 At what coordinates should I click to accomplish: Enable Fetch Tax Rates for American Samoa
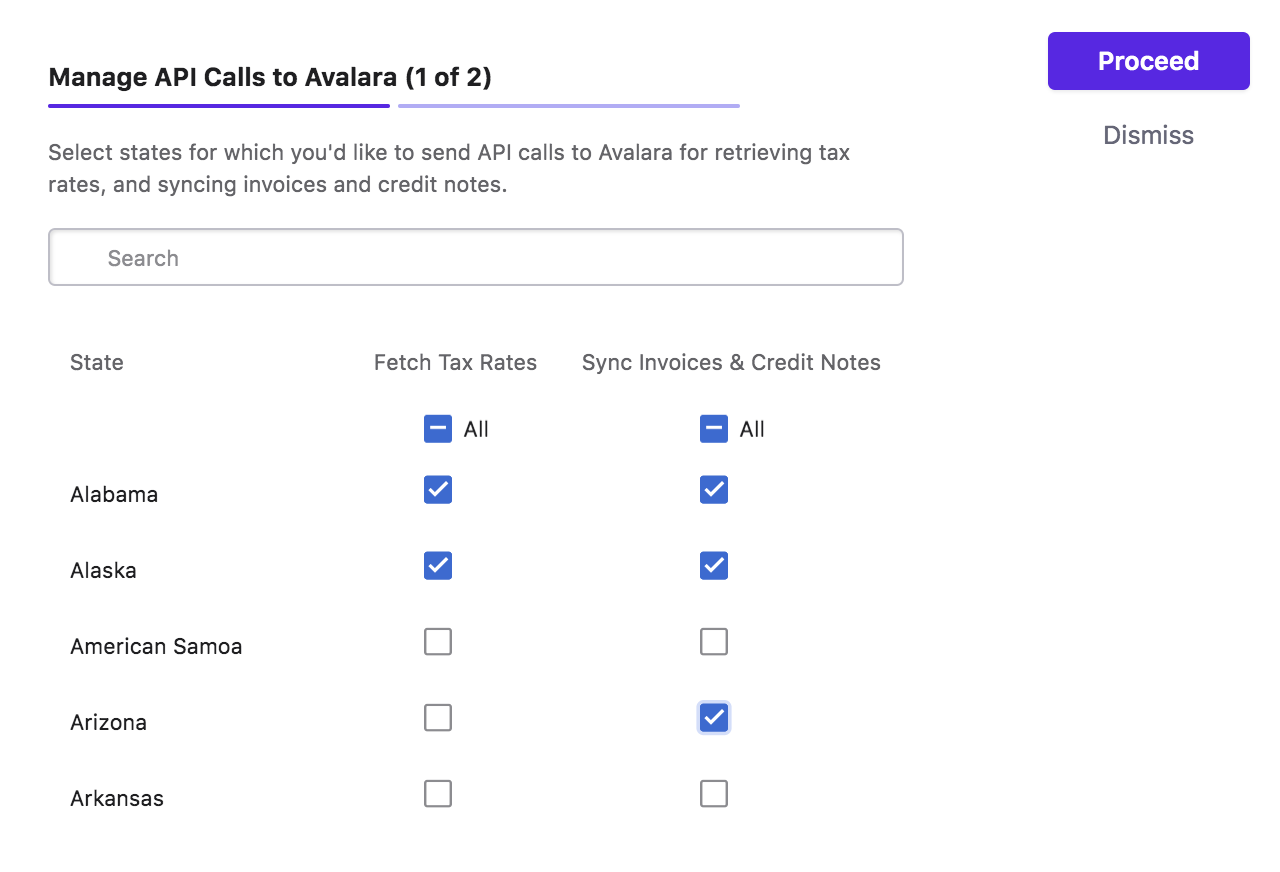[x=438, y=642]
